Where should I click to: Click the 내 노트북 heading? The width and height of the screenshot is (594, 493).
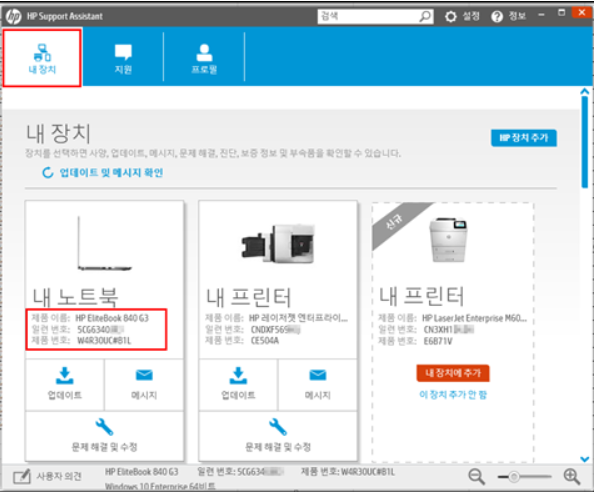[75, 297]
